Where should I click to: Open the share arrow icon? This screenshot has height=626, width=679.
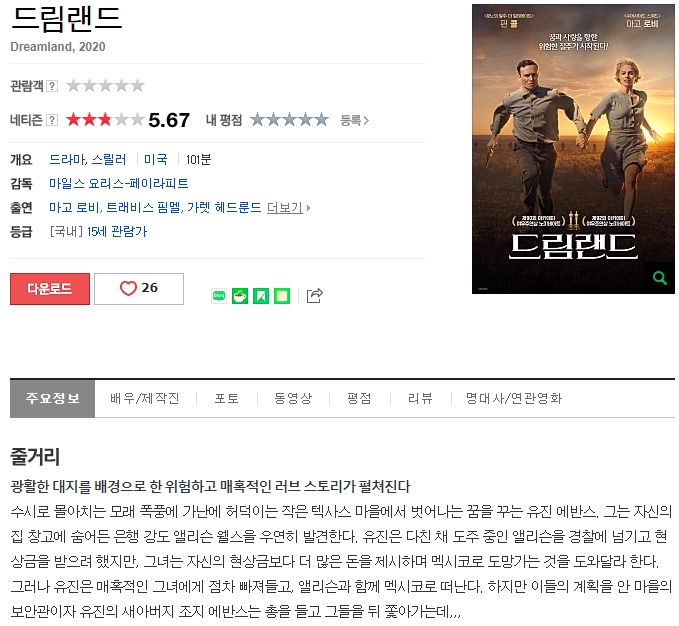[314, 296]
